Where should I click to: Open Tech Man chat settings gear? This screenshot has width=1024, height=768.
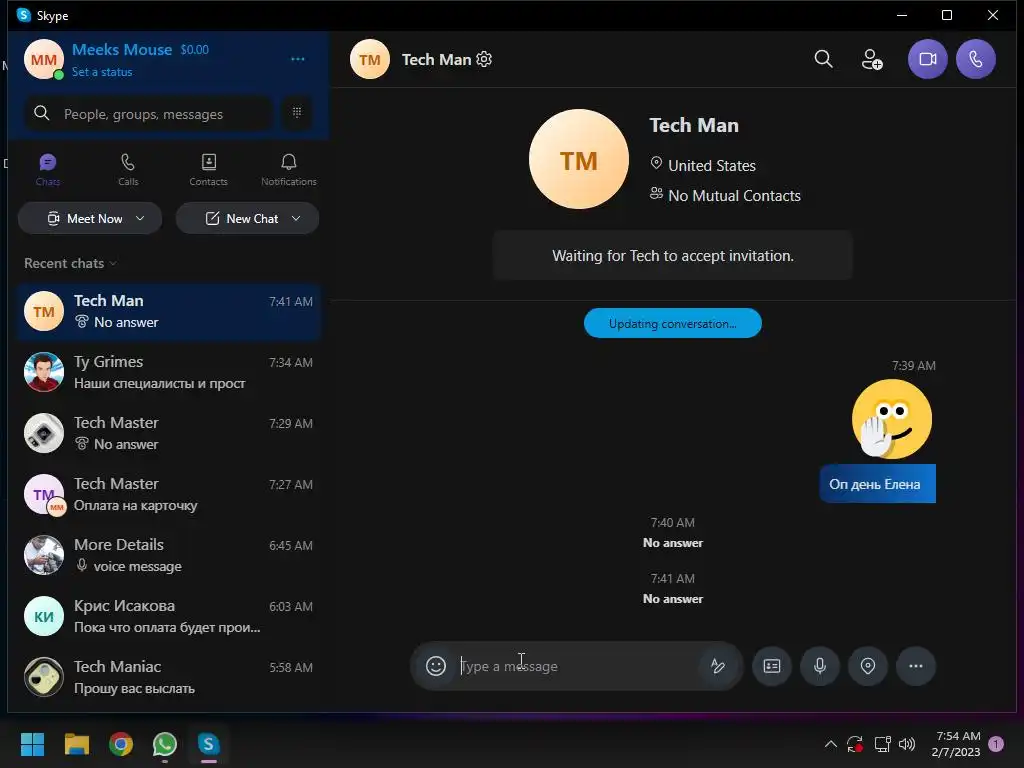coord(484,59)
